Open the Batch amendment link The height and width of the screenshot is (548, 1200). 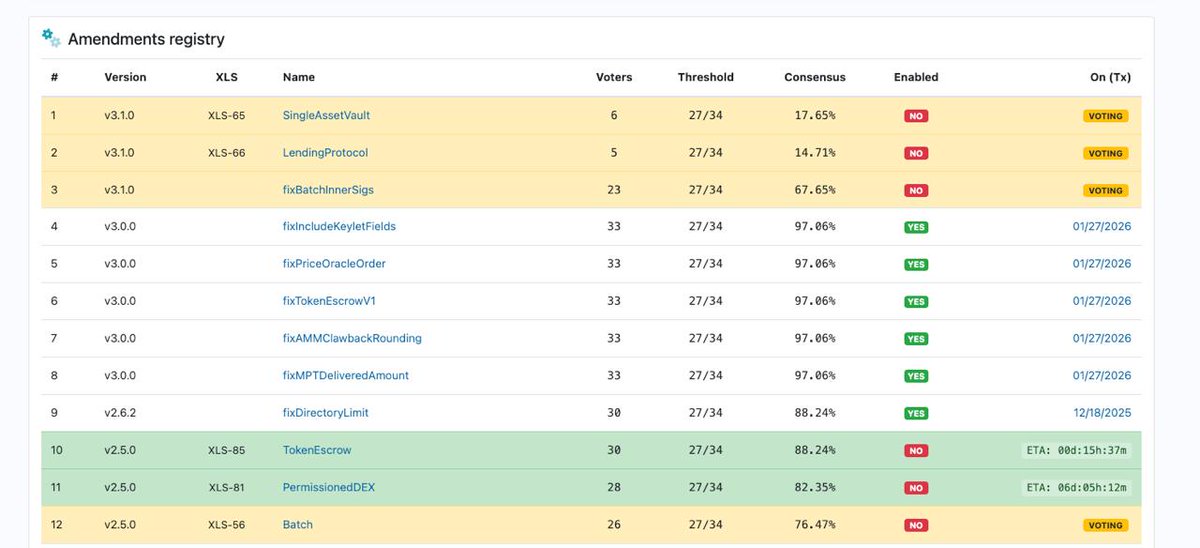point(298,524)
